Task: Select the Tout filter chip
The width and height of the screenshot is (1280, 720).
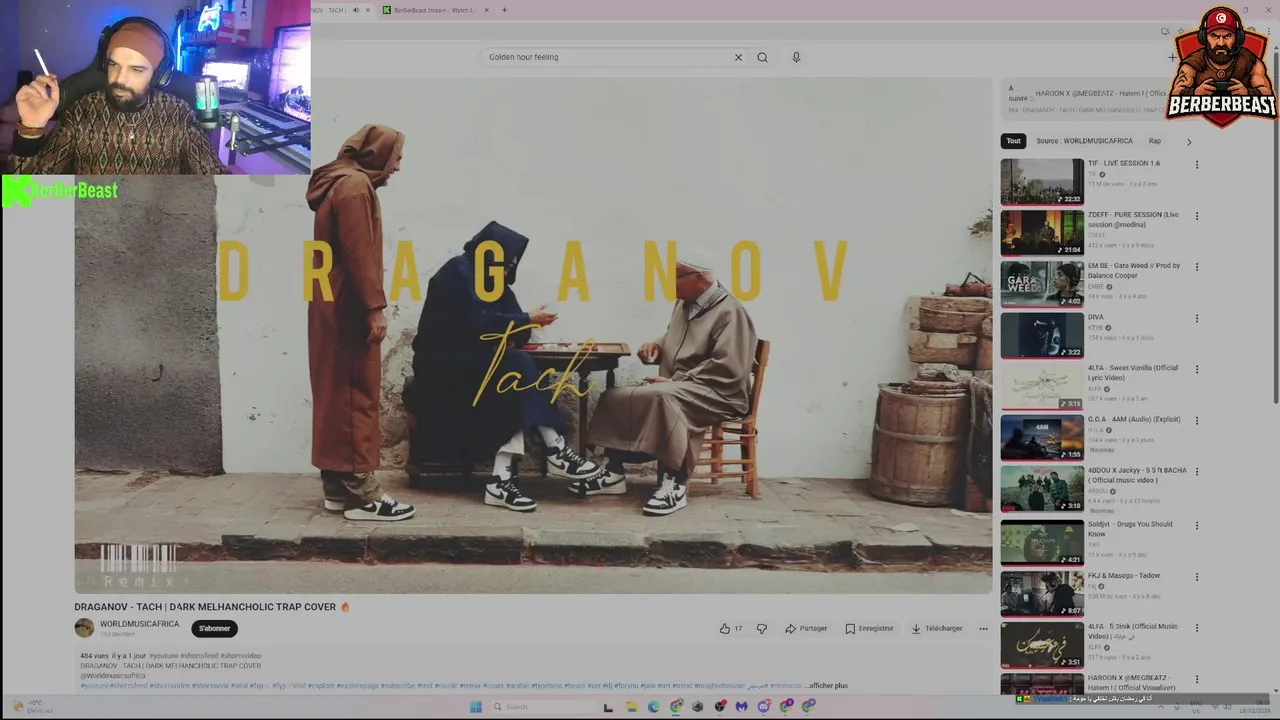Action: click(1013, 141)
